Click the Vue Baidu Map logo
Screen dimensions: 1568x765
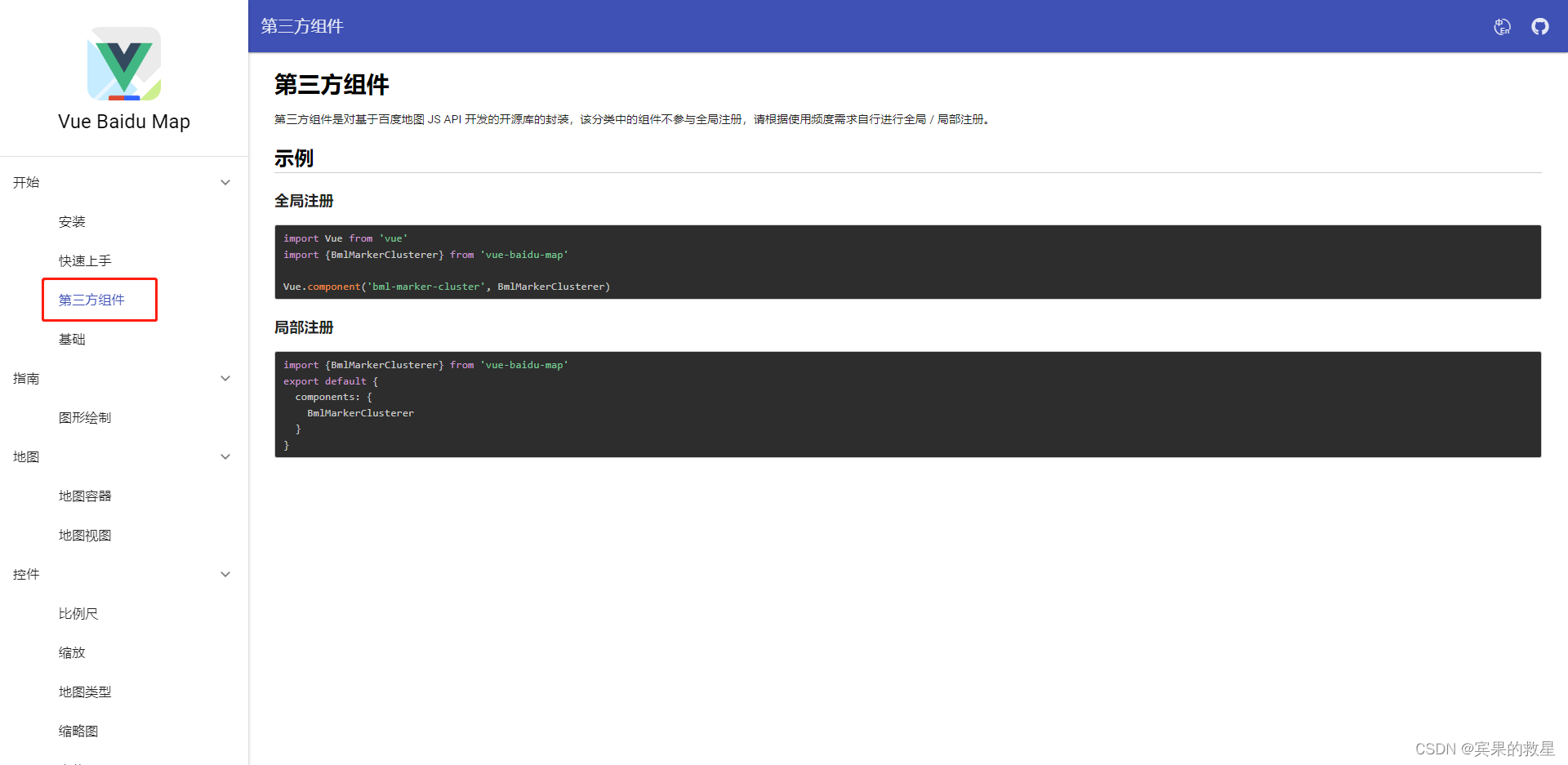tap(124, 64)
